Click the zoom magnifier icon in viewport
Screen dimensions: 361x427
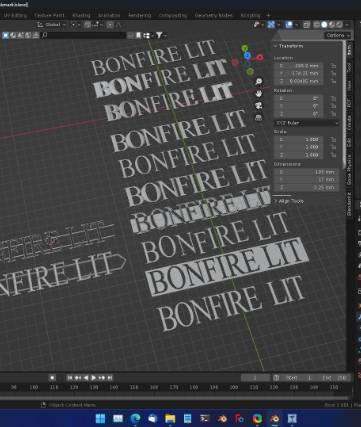pyautogui.click(x=258, y=82)
